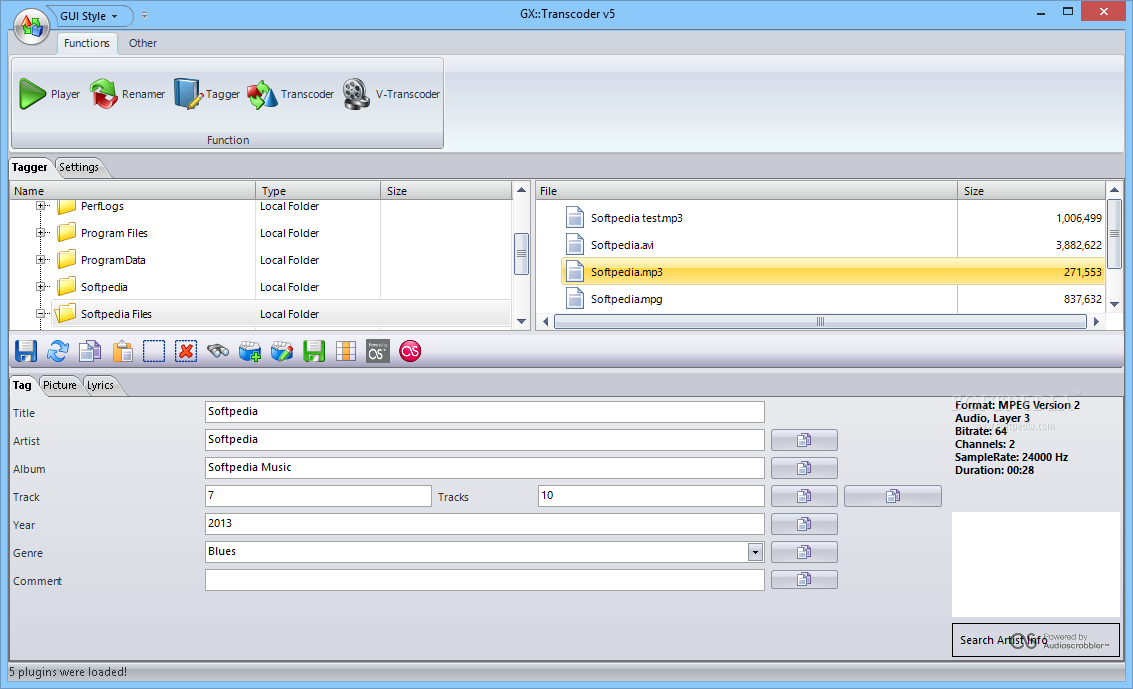Click the orange table grid icon
Viewport: 1133px width, 689px height.
coord(345,352)
